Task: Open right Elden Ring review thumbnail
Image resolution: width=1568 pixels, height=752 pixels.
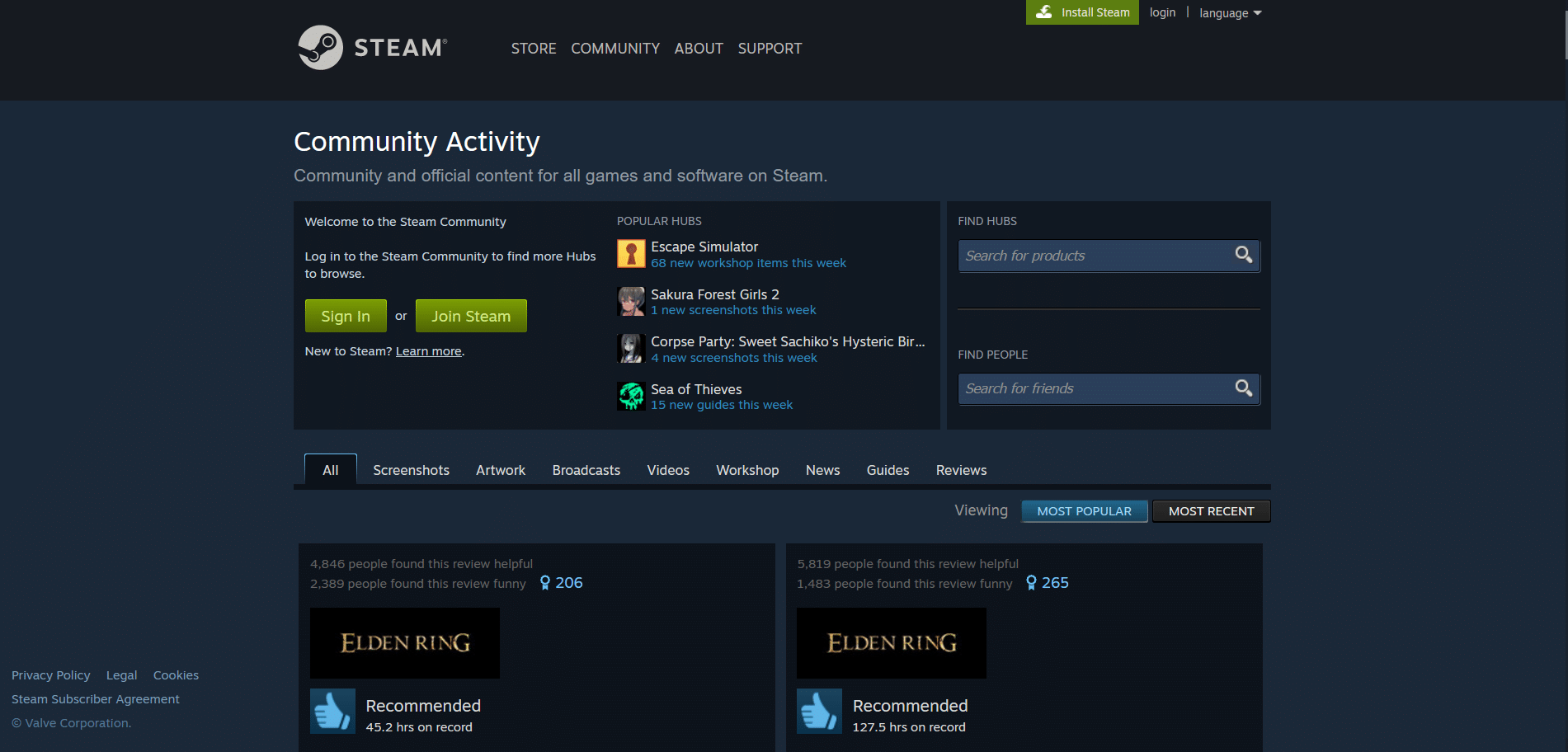Action: click(x=892, y=643)
